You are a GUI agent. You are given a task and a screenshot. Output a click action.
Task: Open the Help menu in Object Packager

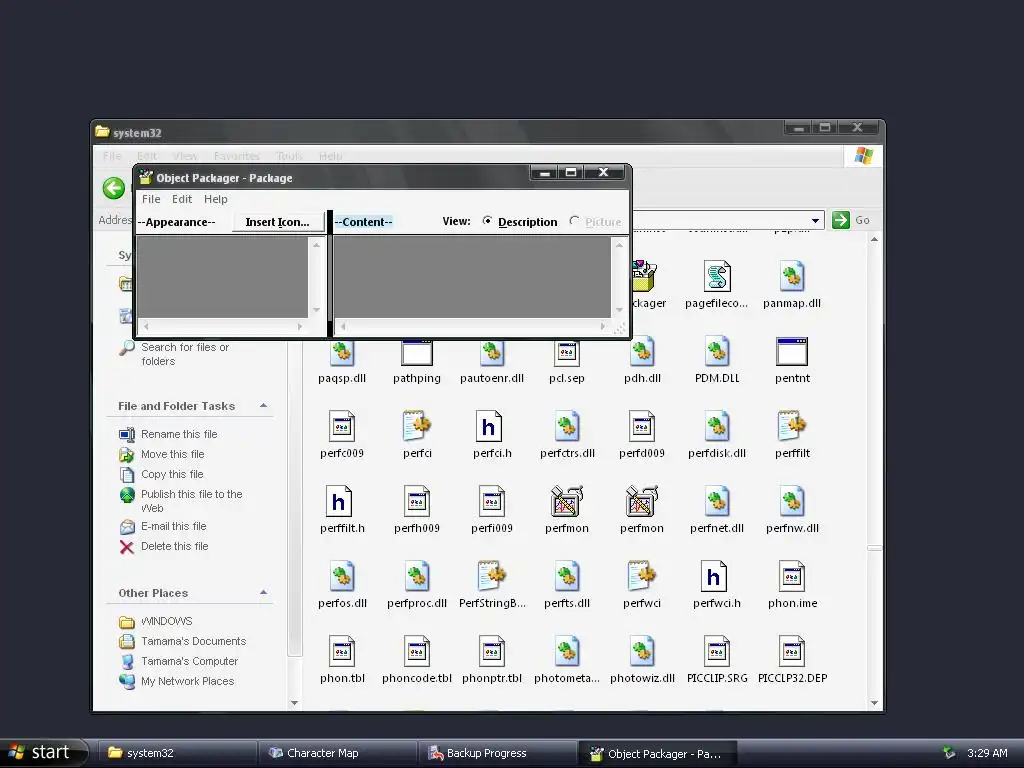pos(216,199)
